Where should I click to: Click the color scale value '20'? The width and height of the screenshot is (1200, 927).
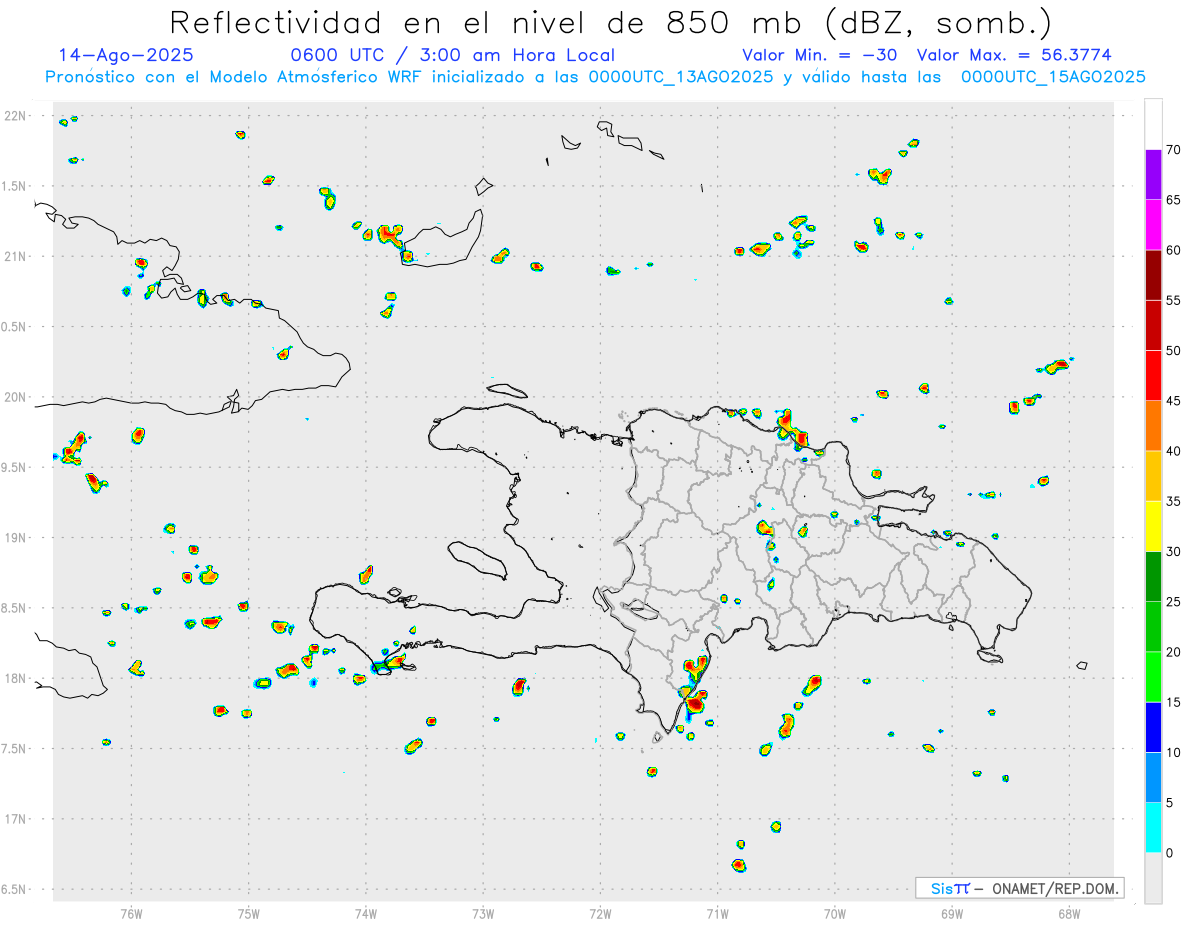coord(1174,652)
